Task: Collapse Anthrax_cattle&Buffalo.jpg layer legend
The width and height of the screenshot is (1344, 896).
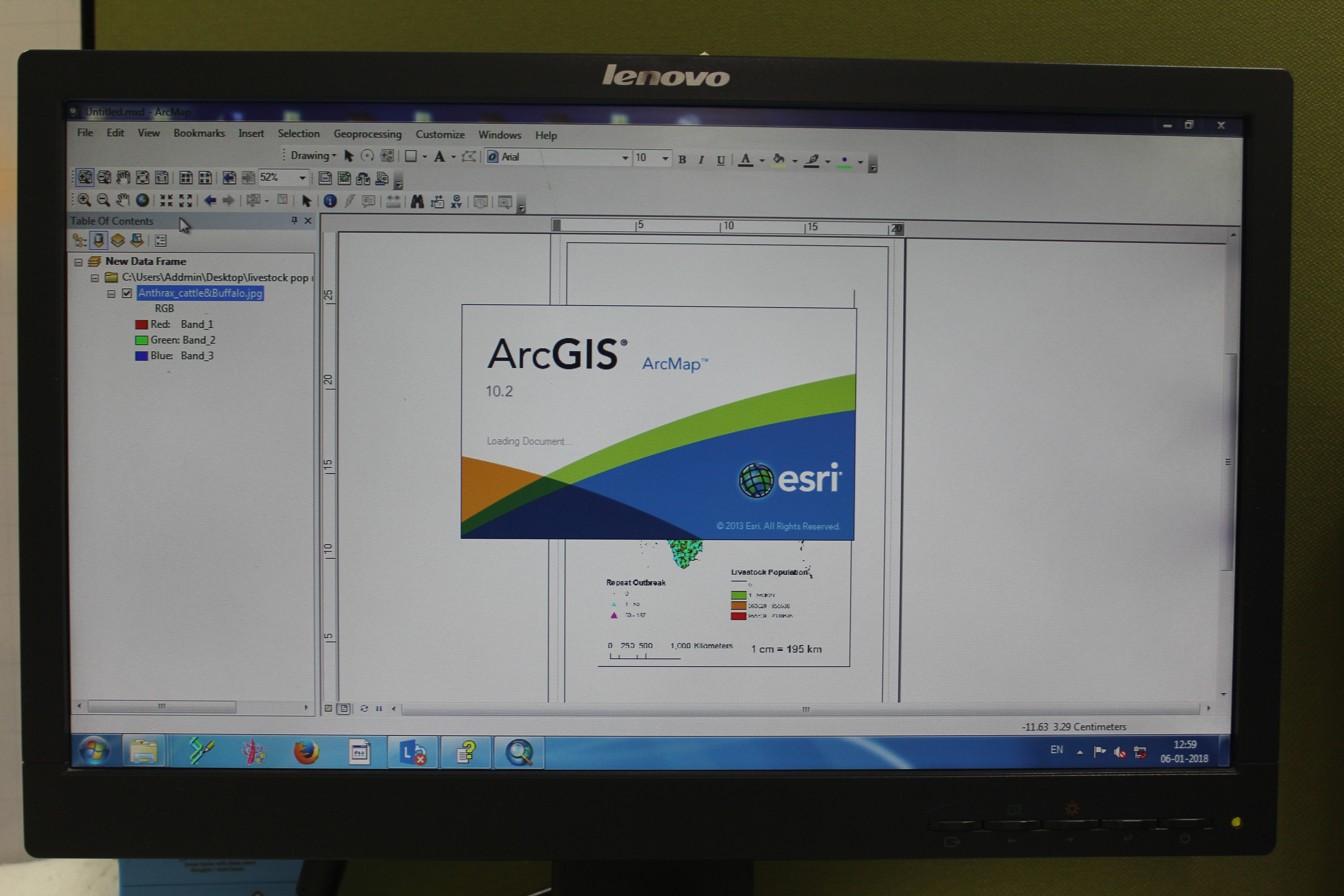Action: pos(111,294)
